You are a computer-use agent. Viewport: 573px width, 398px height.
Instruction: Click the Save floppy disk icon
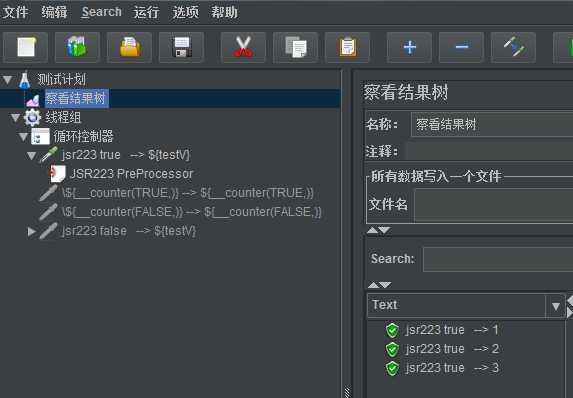pyautogui.click(x=181, y=47)
